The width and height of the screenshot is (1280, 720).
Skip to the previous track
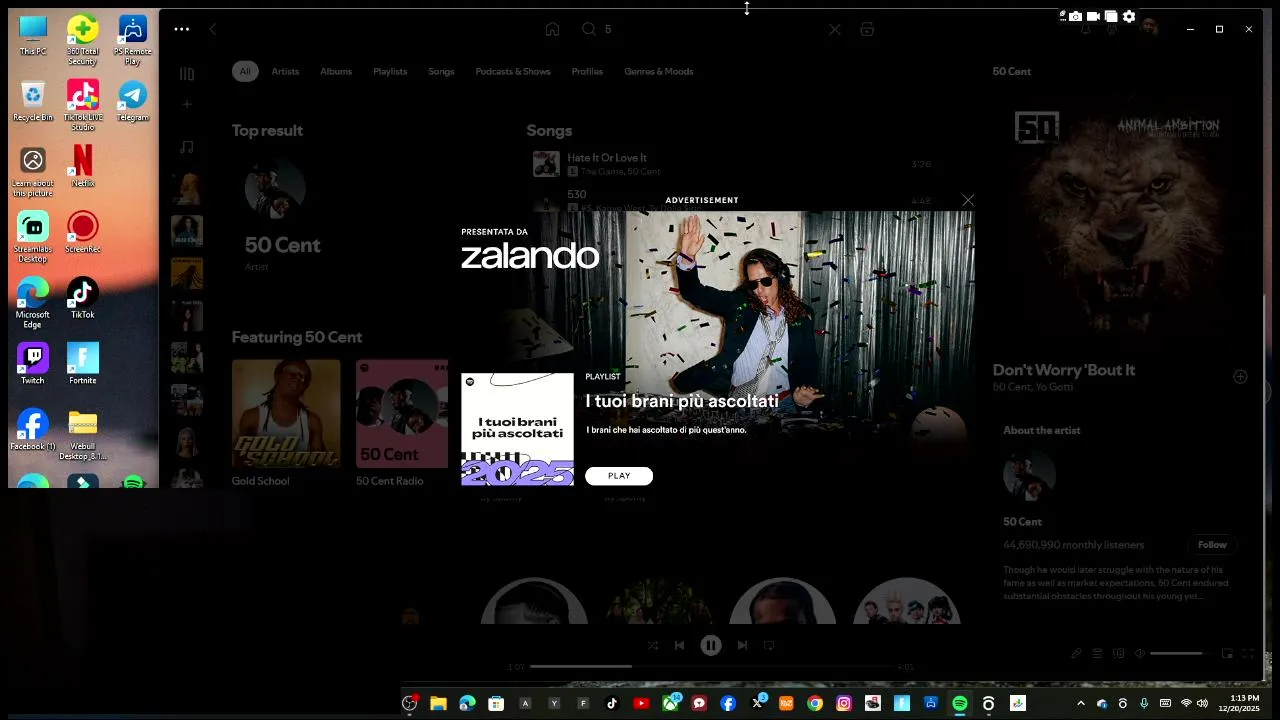tap(680, 646)
